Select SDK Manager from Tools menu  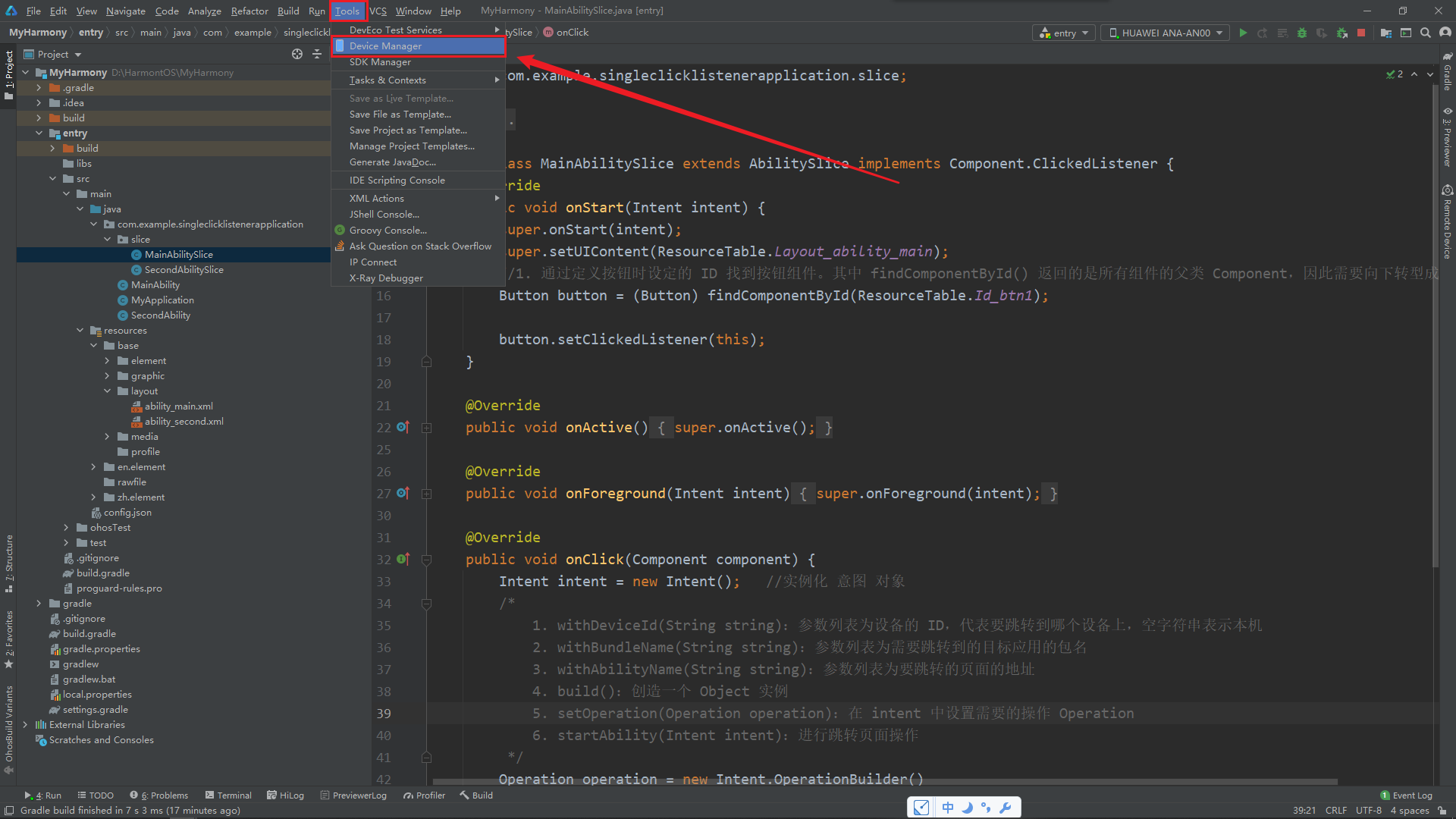click(380, 62)
